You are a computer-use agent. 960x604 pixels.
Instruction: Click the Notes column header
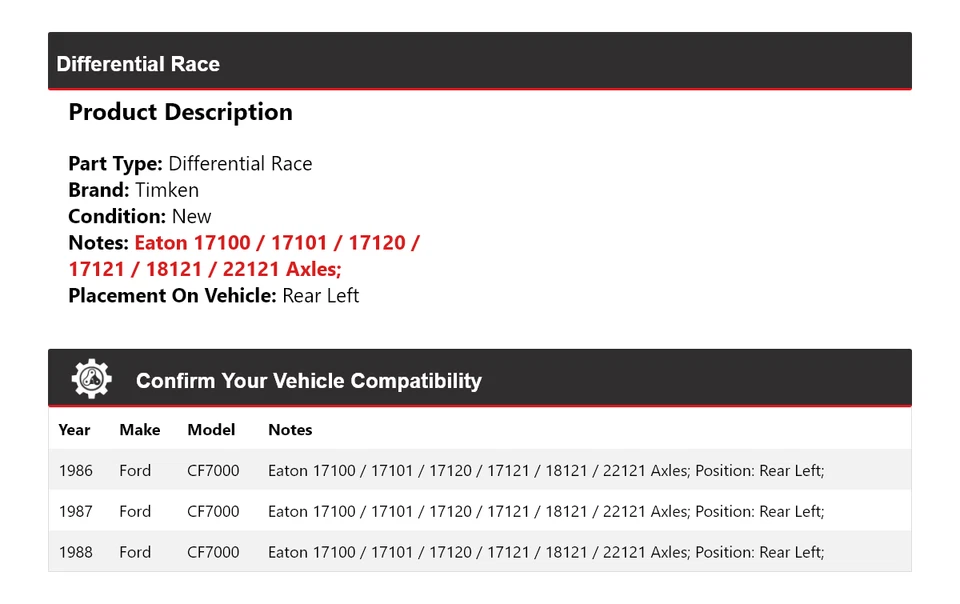(290, 430)
